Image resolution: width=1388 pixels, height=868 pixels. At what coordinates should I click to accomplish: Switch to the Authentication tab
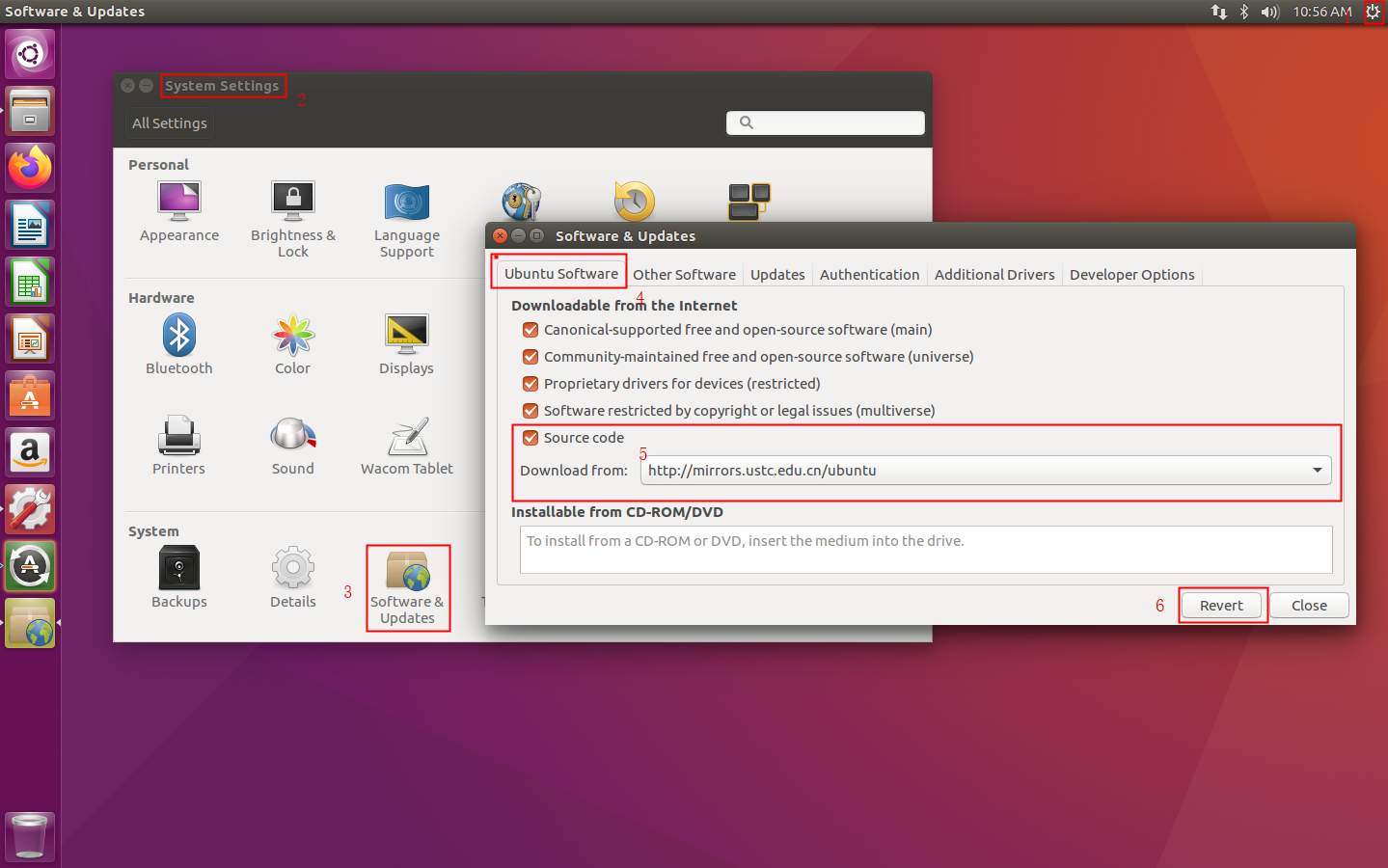tap(869, 275)
